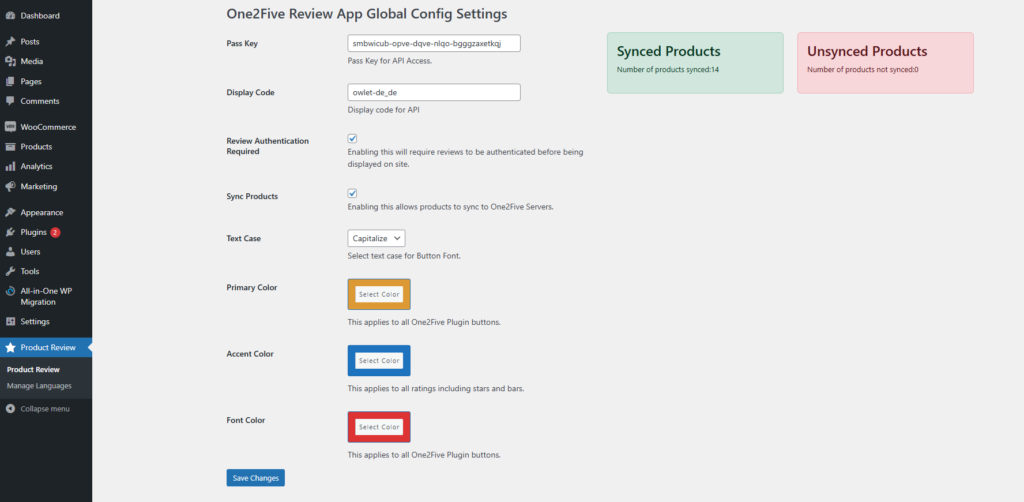
Task: Click the Tools wrench icon
Action: tap(10, 272)
